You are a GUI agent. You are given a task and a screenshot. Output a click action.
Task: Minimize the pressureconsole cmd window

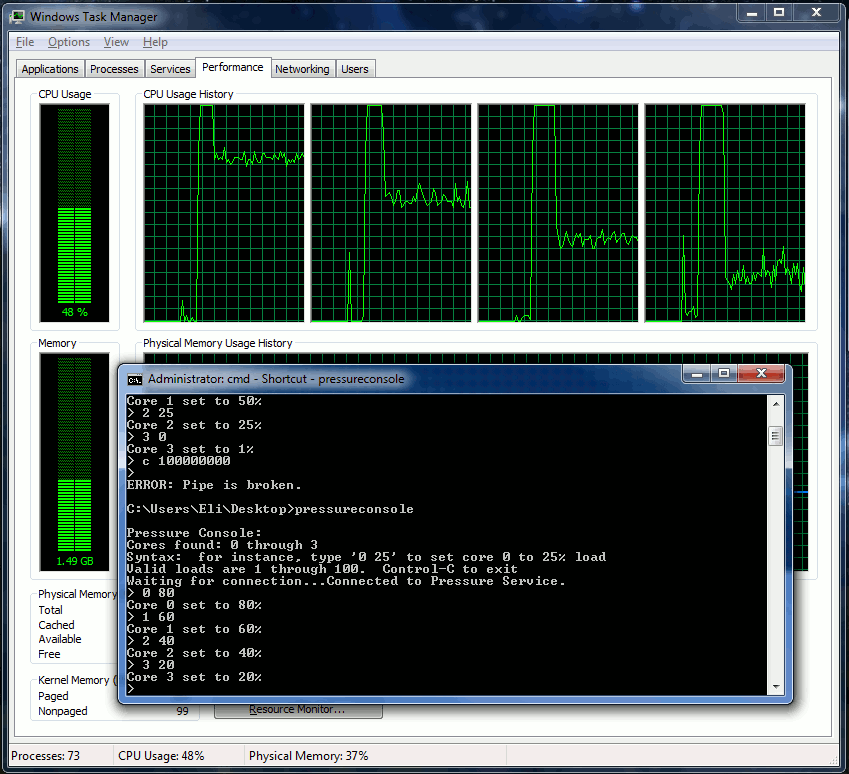pos(697,373)
